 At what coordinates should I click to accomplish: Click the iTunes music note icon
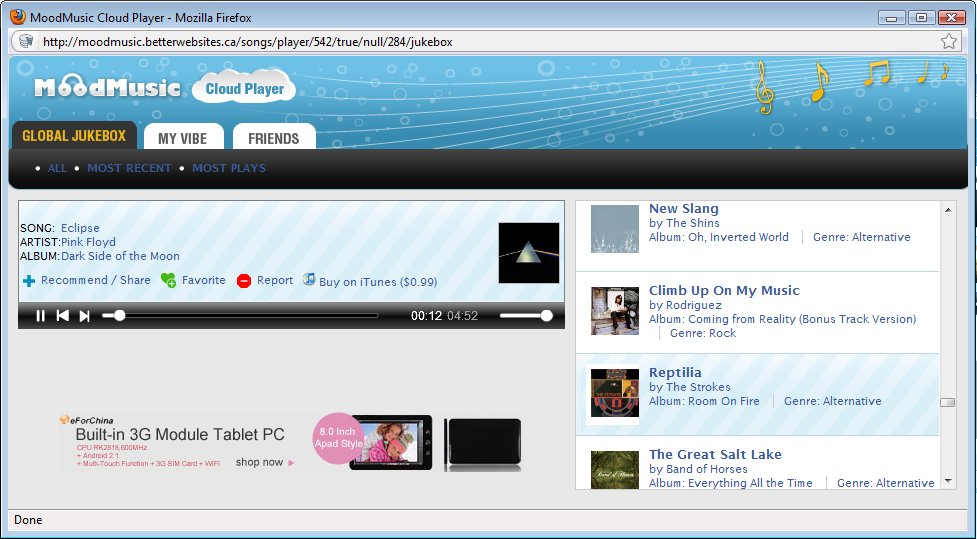(309, 280)
